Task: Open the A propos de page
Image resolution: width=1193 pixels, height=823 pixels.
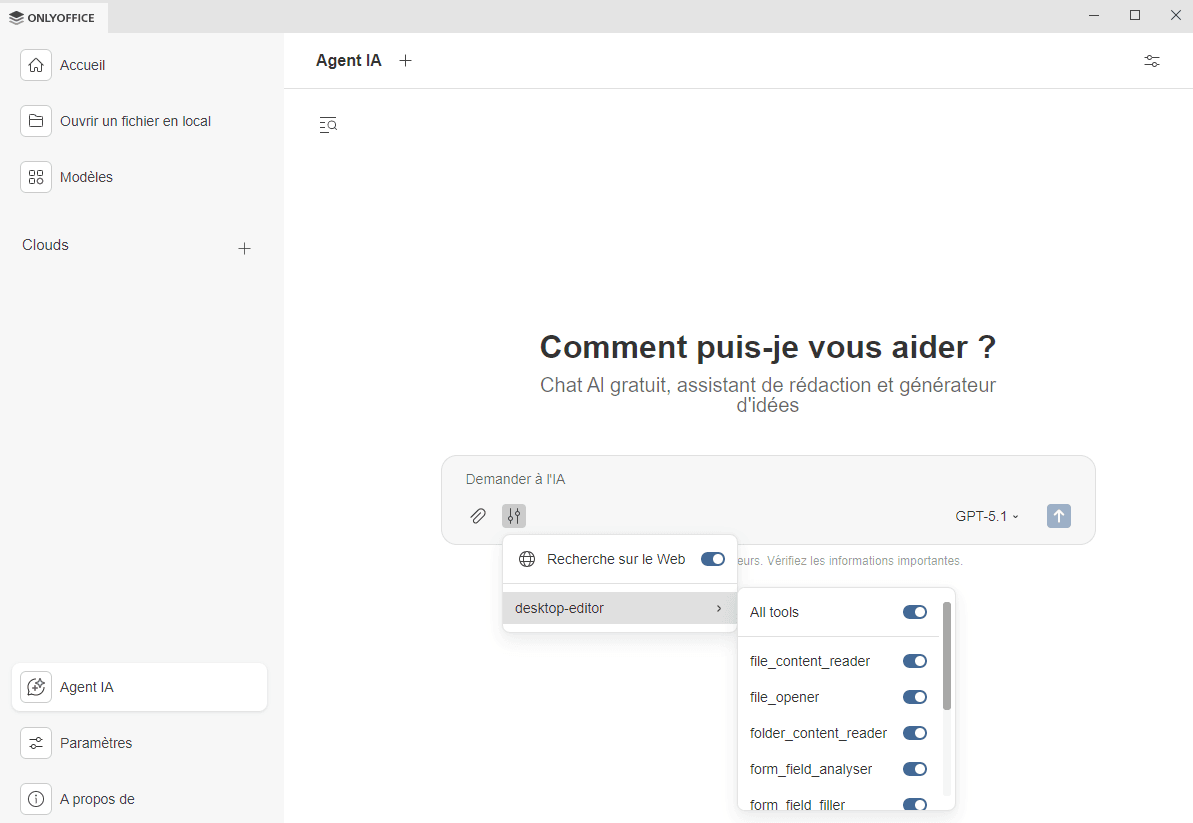Action: point(97,799)
